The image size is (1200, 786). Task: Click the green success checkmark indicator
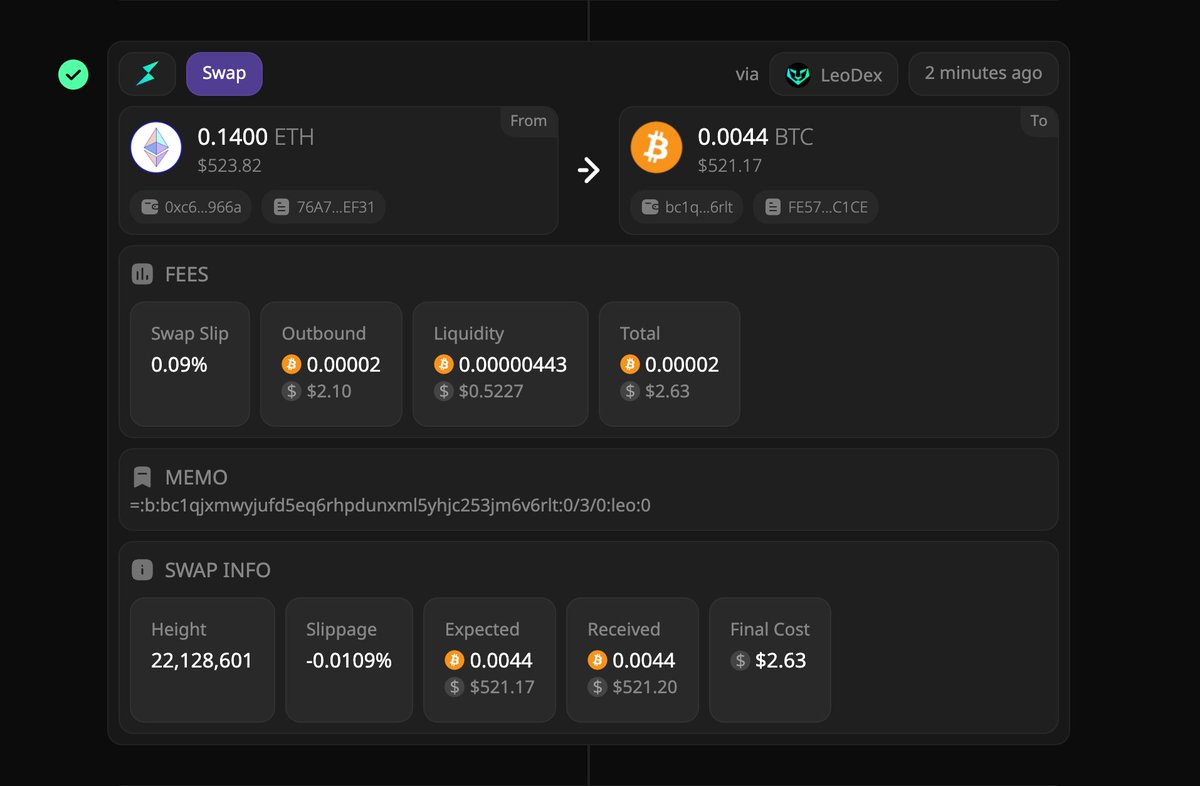[73, 74]
